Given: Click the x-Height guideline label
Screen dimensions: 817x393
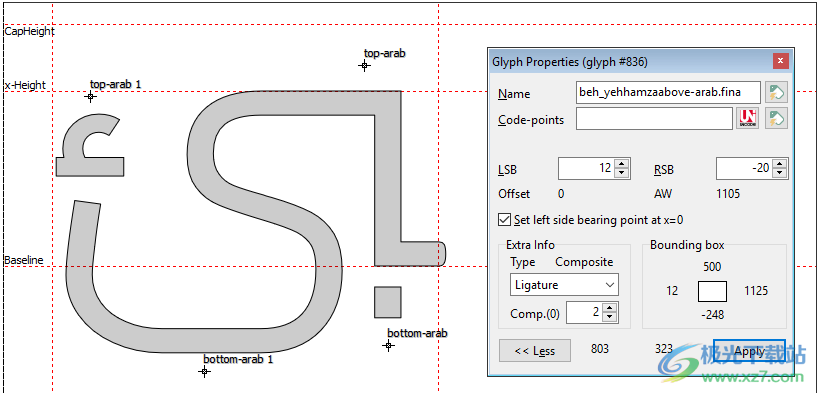Looking at the screenshot, I should [x=26, y=85].
